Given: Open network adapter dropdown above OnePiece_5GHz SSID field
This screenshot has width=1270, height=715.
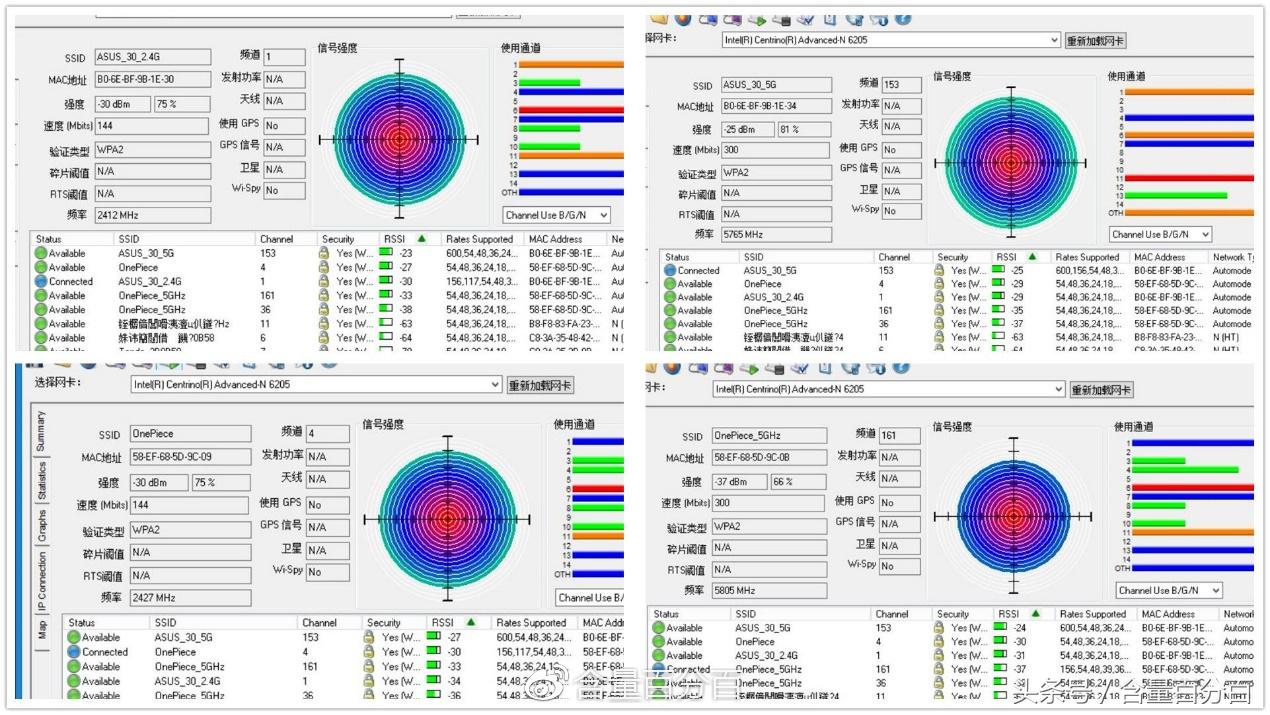Looking at the screenshot, I should pos(889,389).
